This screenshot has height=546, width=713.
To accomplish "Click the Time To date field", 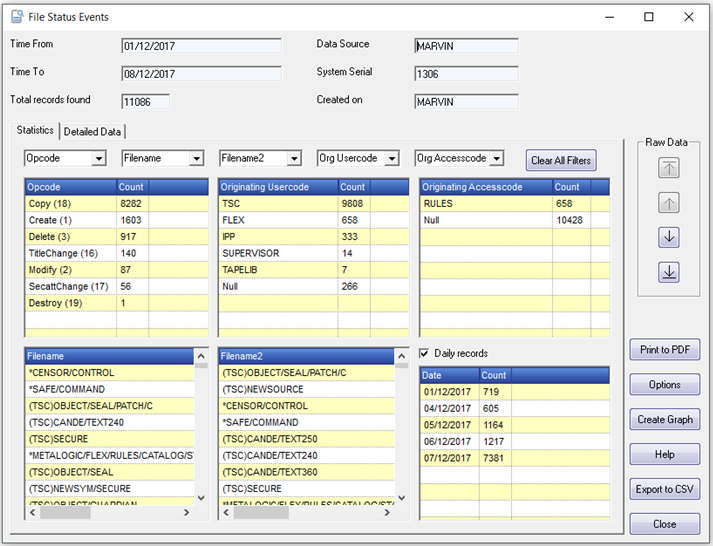I will pyautogui.click(x=201, y=74).
